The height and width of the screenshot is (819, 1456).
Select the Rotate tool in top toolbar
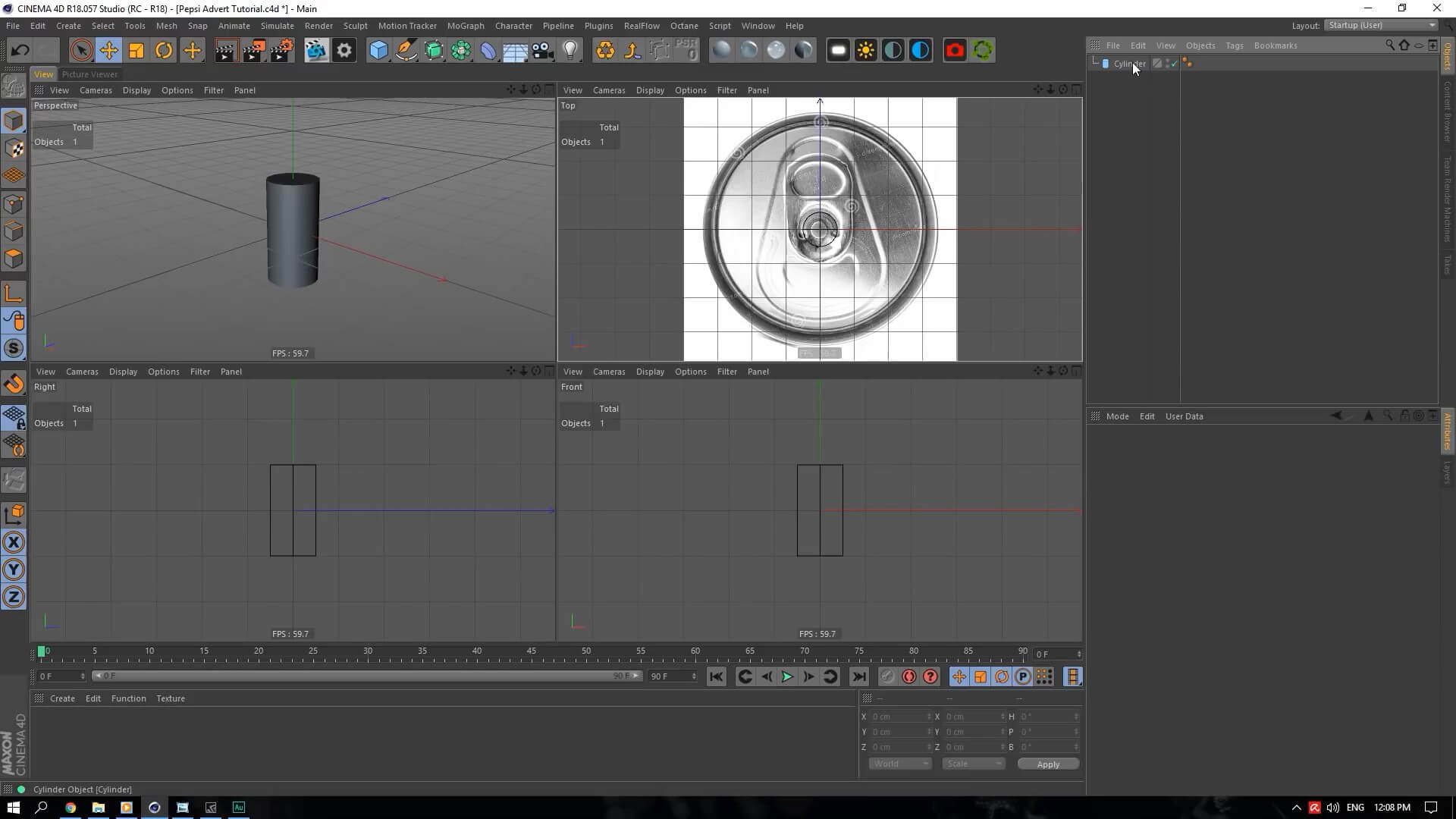164,51
